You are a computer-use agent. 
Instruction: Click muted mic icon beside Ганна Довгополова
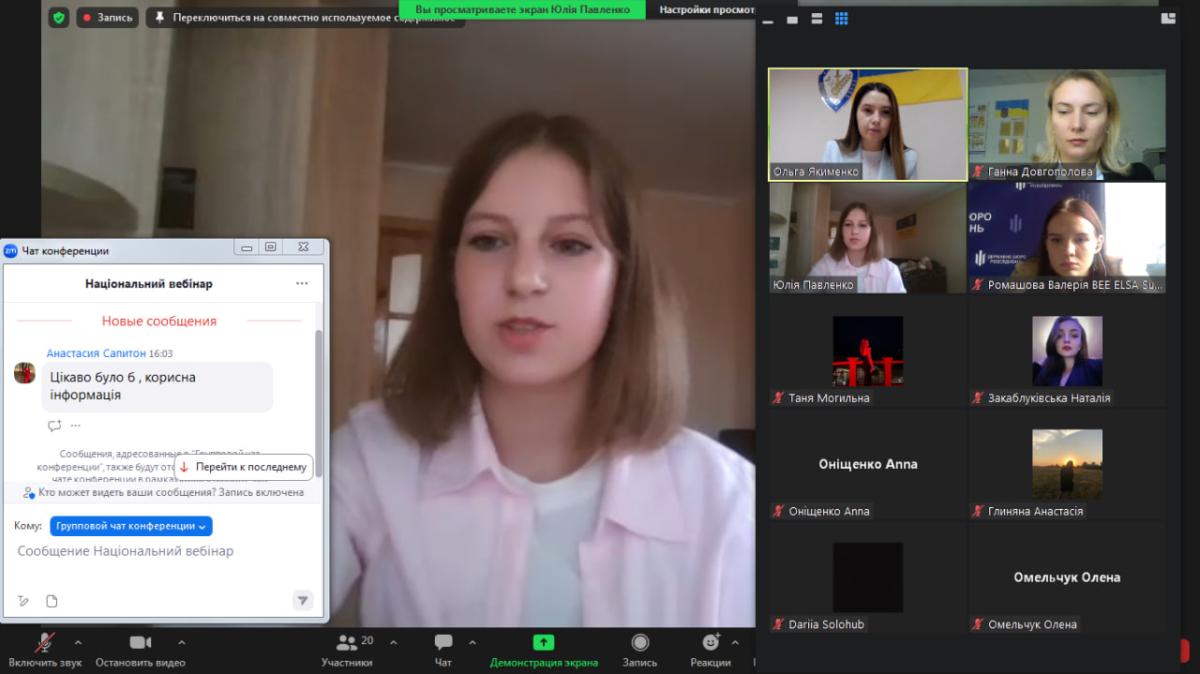(978, 172)
